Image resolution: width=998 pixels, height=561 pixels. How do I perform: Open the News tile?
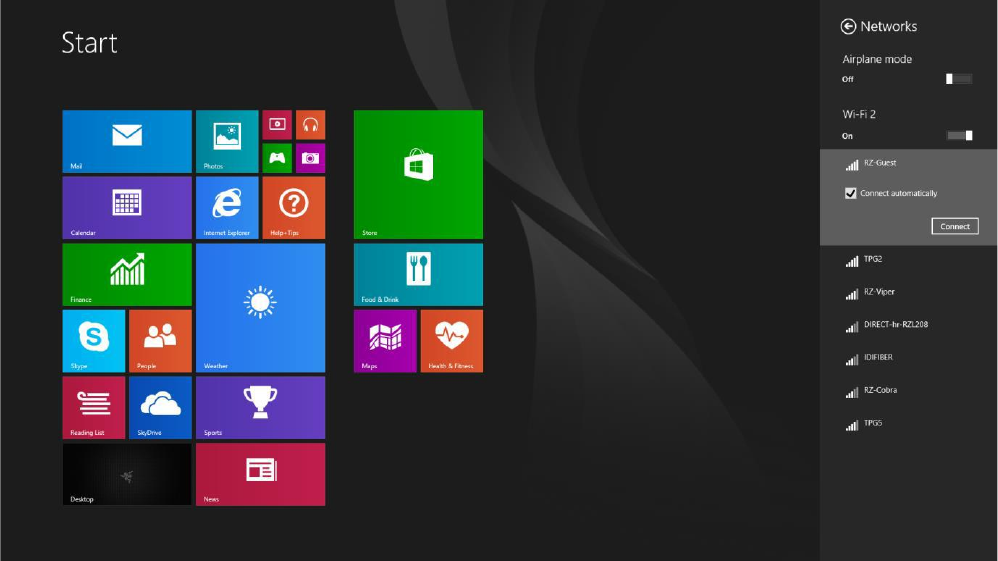pos(260,474)
